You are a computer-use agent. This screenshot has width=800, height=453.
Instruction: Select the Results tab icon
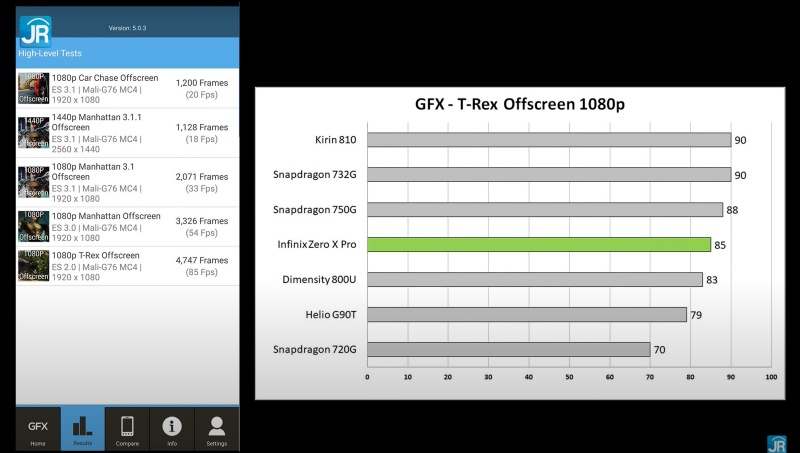tap(82, 429)
